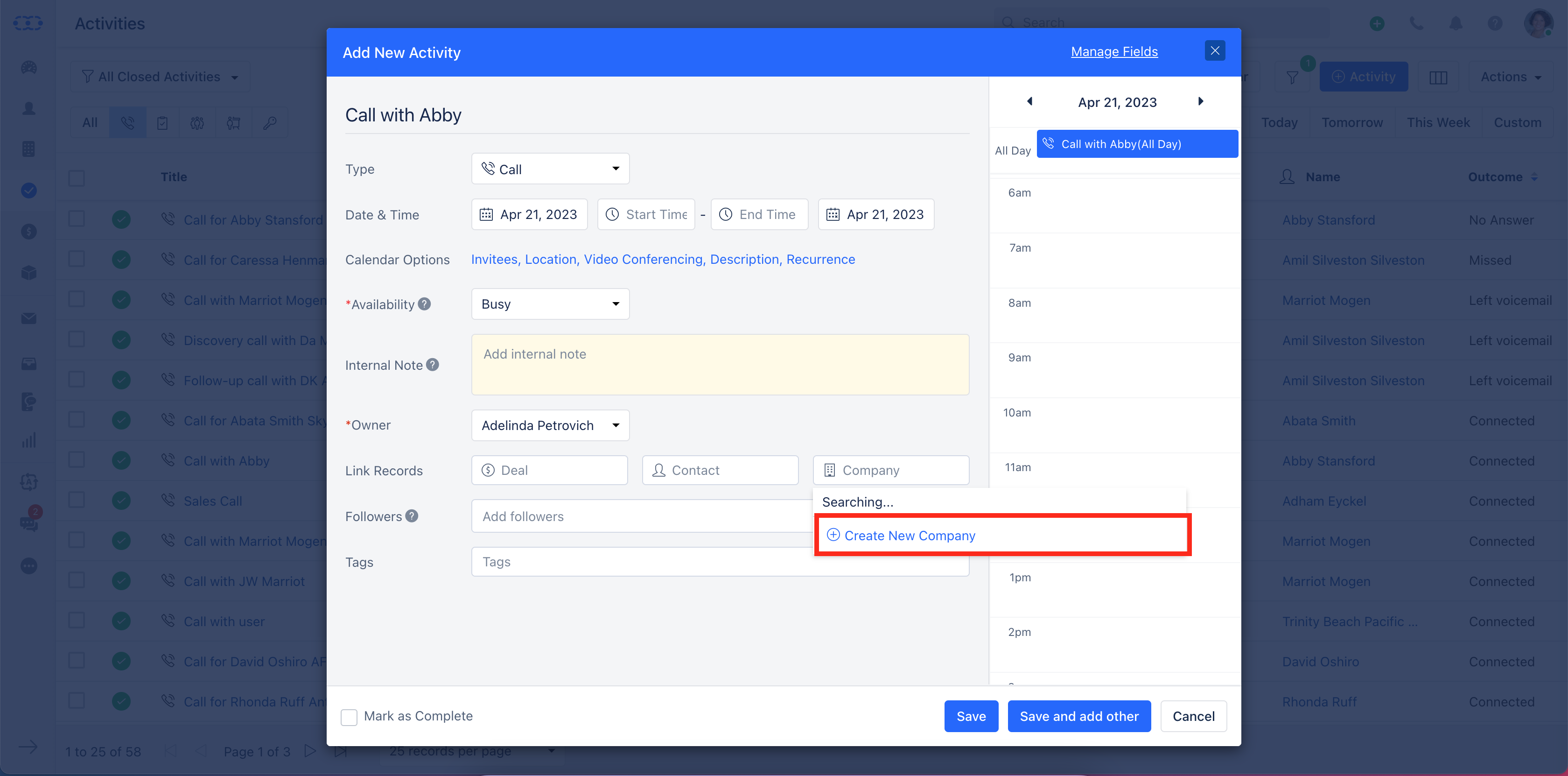Image resolution: width=1568 pixels, height=776 pixels.
Task: Open the Actions dropdown
Action: [1511, 77]
